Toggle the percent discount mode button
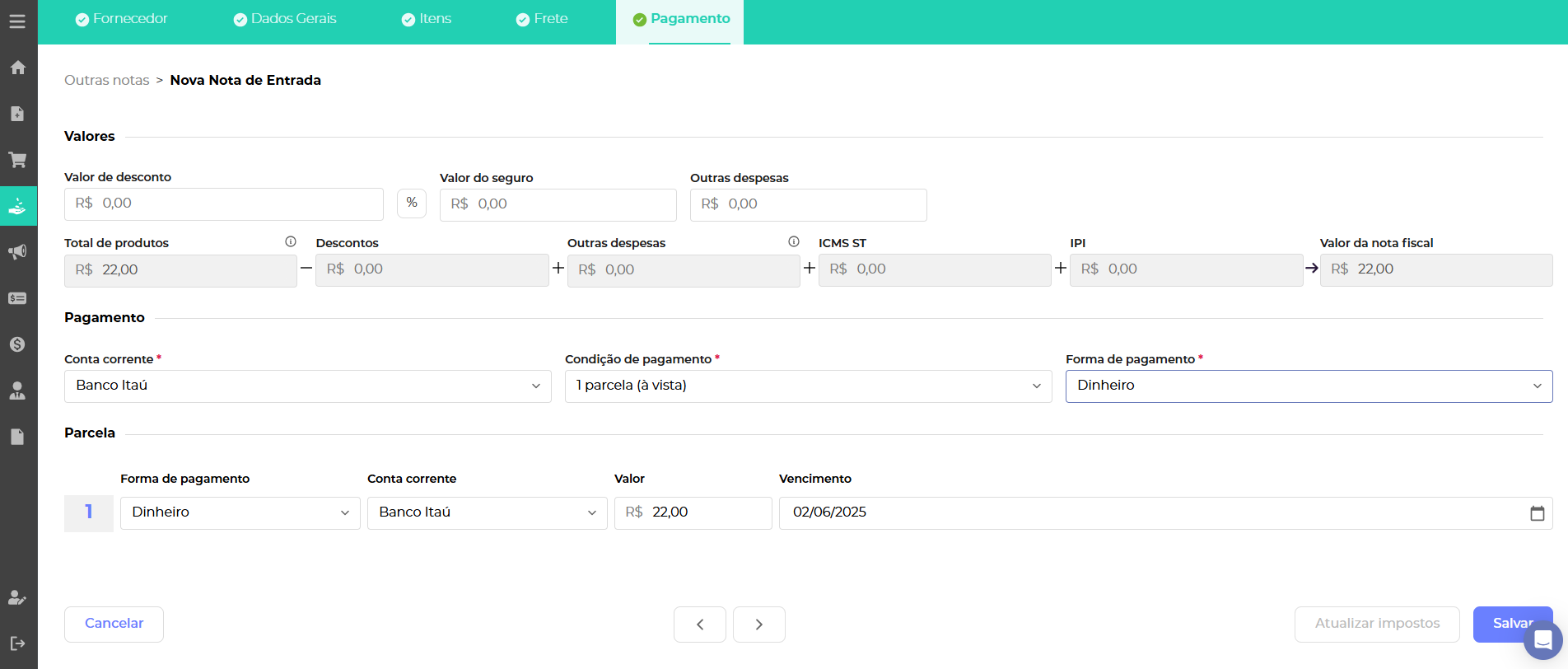The image size is (1568, 669). (412, 204)
